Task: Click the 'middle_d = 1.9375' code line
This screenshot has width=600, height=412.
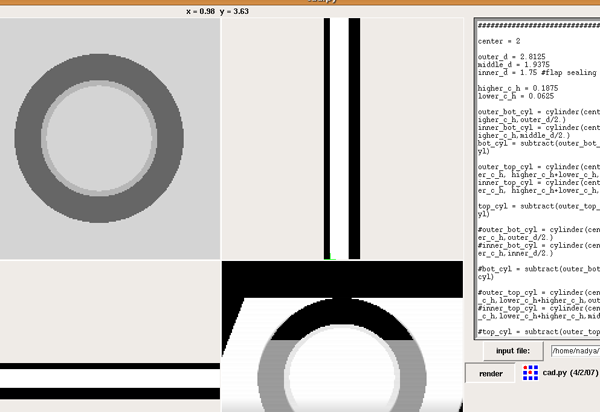Action: 514,65
